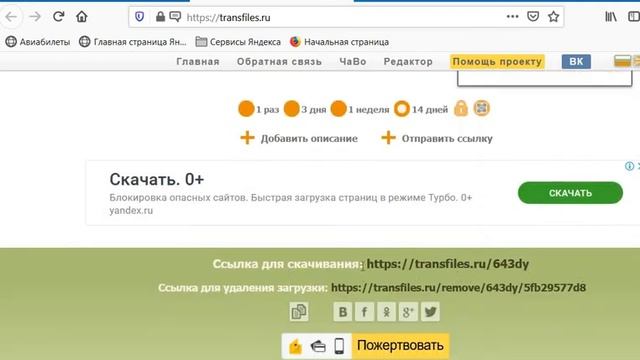Viewport: 640px width, 360px height.
Task: Open the Авиабилеты bookmark
Action: click(x=38, y=42)
